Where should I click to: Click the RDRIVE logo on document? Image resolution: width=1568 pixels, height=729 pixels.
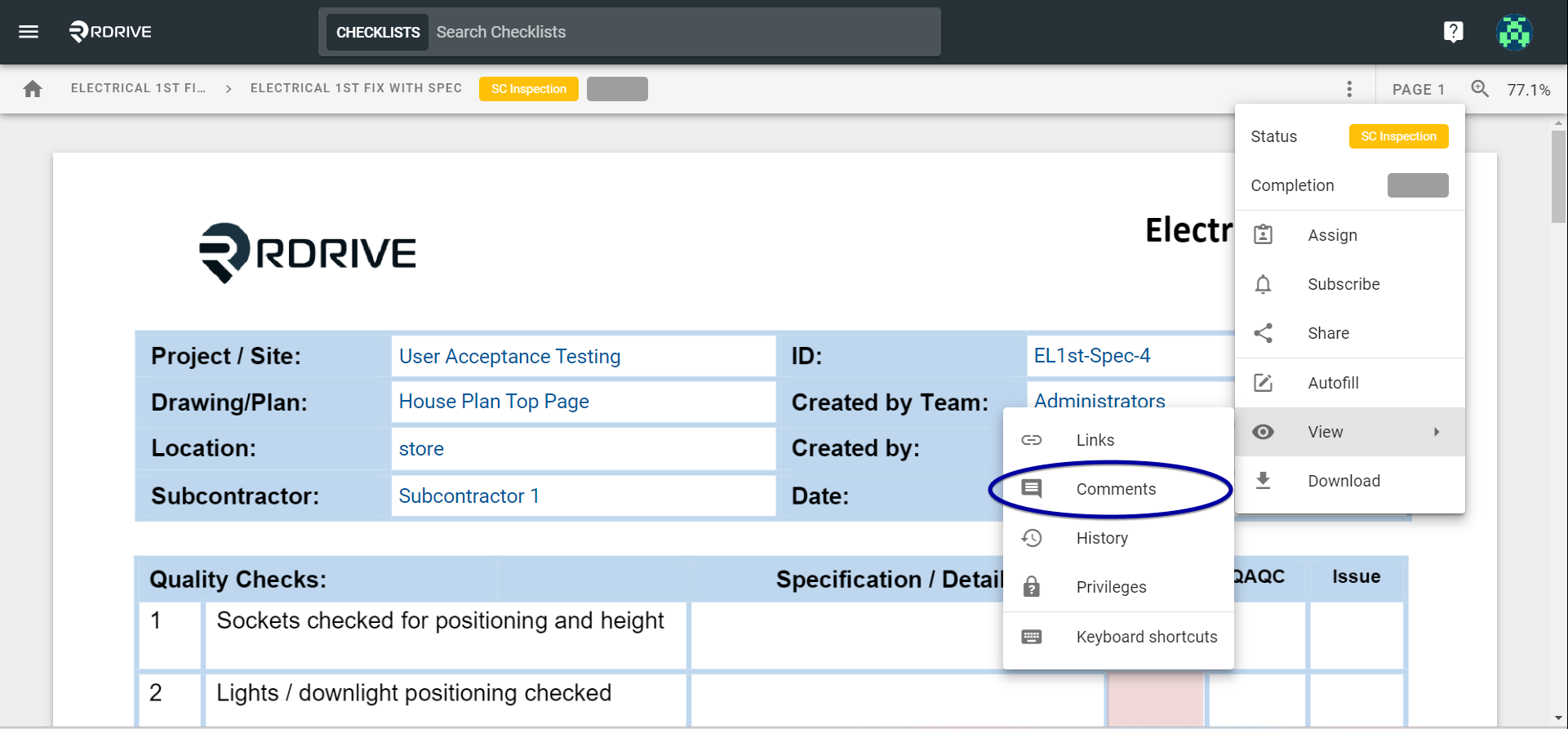point(308,253)
